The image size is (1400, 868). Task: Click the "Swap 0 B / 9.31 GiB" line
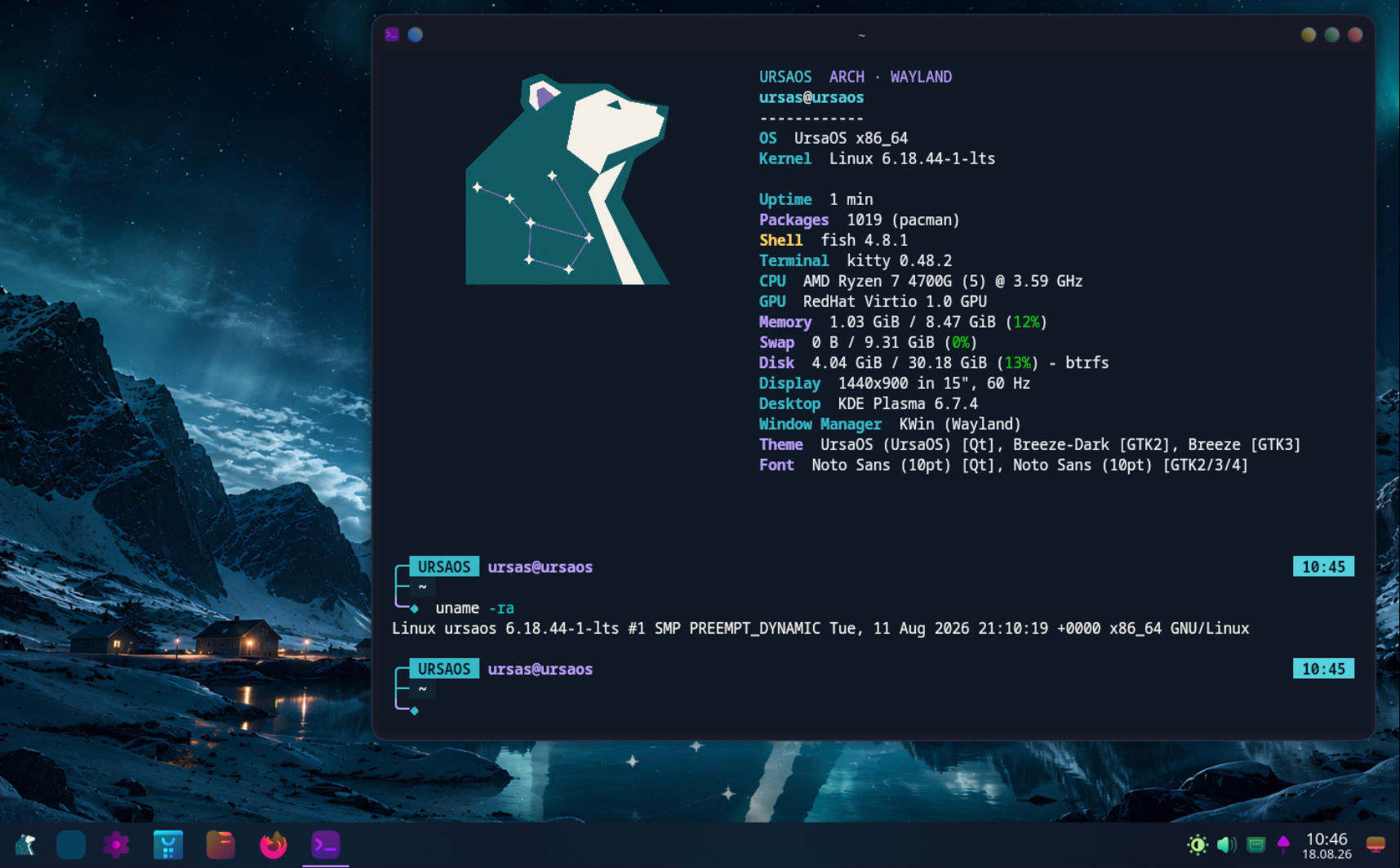coord(868,342)
